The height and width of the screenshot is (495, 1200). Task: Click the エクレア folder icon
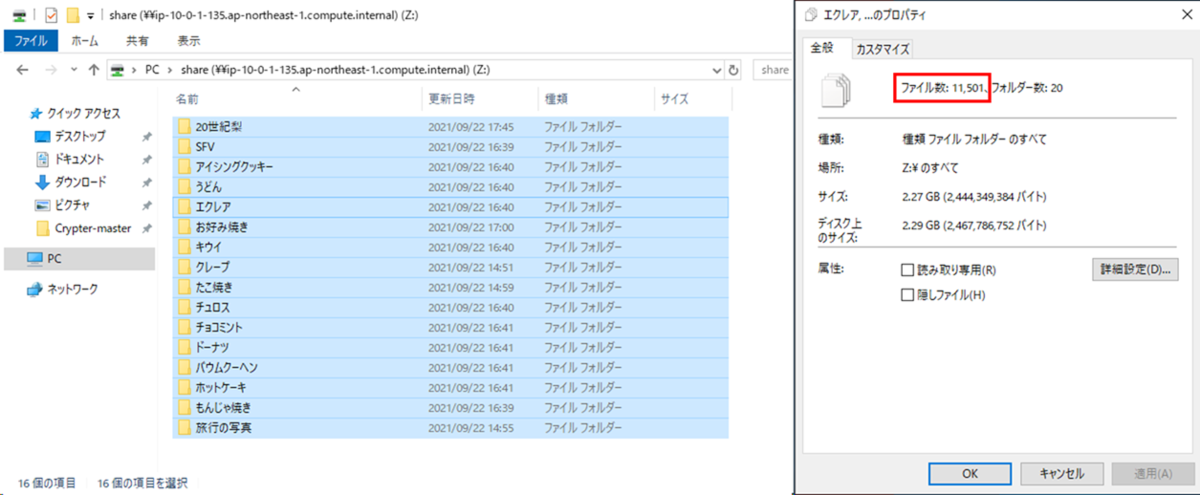[184, 207]
